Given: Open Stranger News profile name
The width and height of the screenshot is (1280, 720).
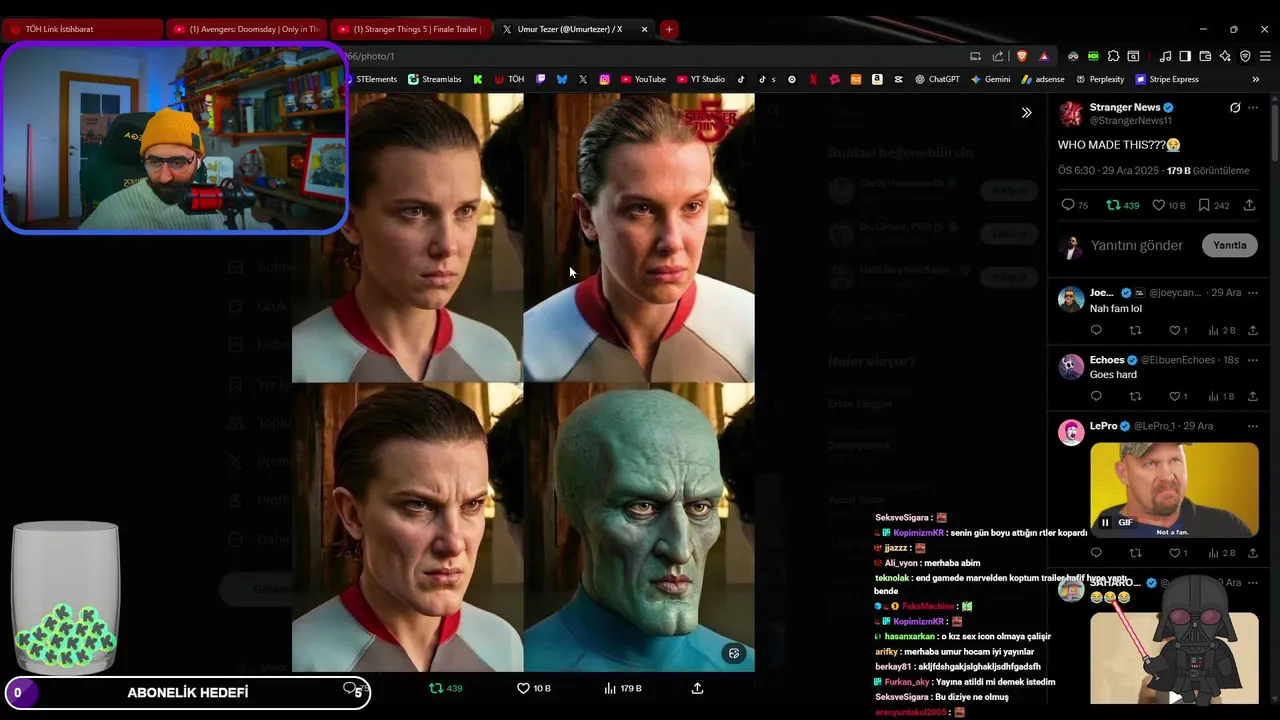Looking at the screenshot, I should [x=1124, y=107].
